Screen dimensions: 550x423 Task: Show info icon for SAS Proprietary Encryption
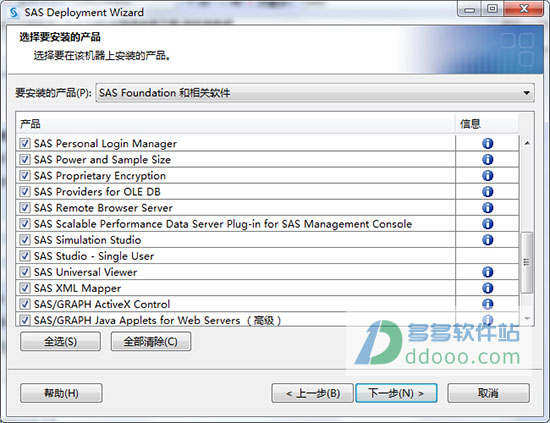[x=488, y=175]
